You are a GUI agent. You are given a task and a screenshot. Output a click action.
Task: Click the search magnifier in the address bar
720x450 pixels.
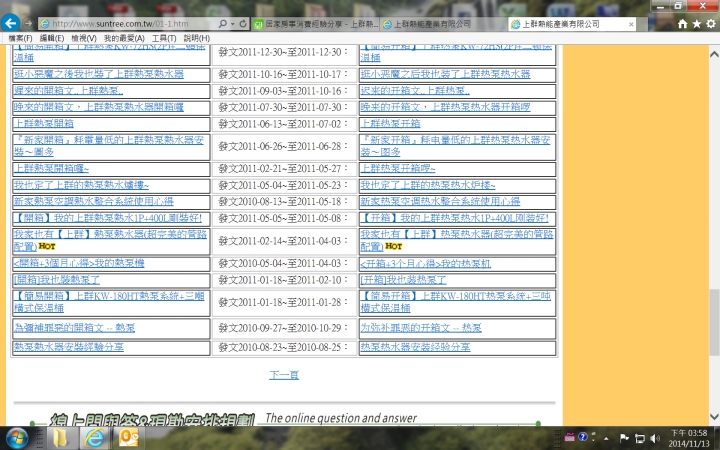coord(223,23)
